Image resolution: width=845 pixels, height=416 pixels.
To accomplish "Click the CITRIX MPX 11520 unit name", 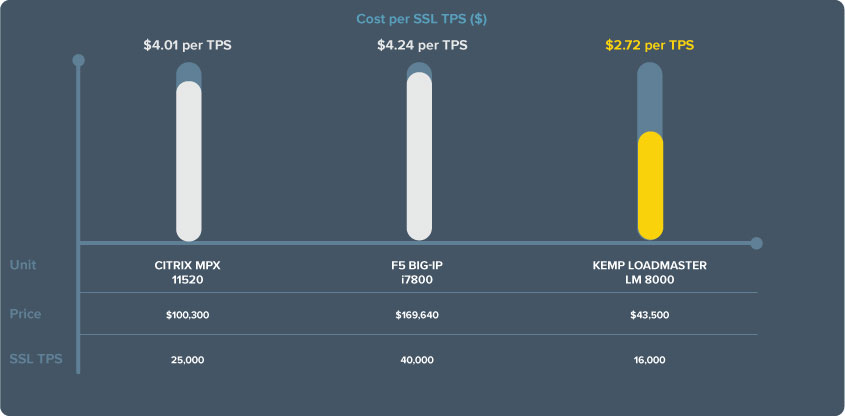I will [x=188, y=273].
